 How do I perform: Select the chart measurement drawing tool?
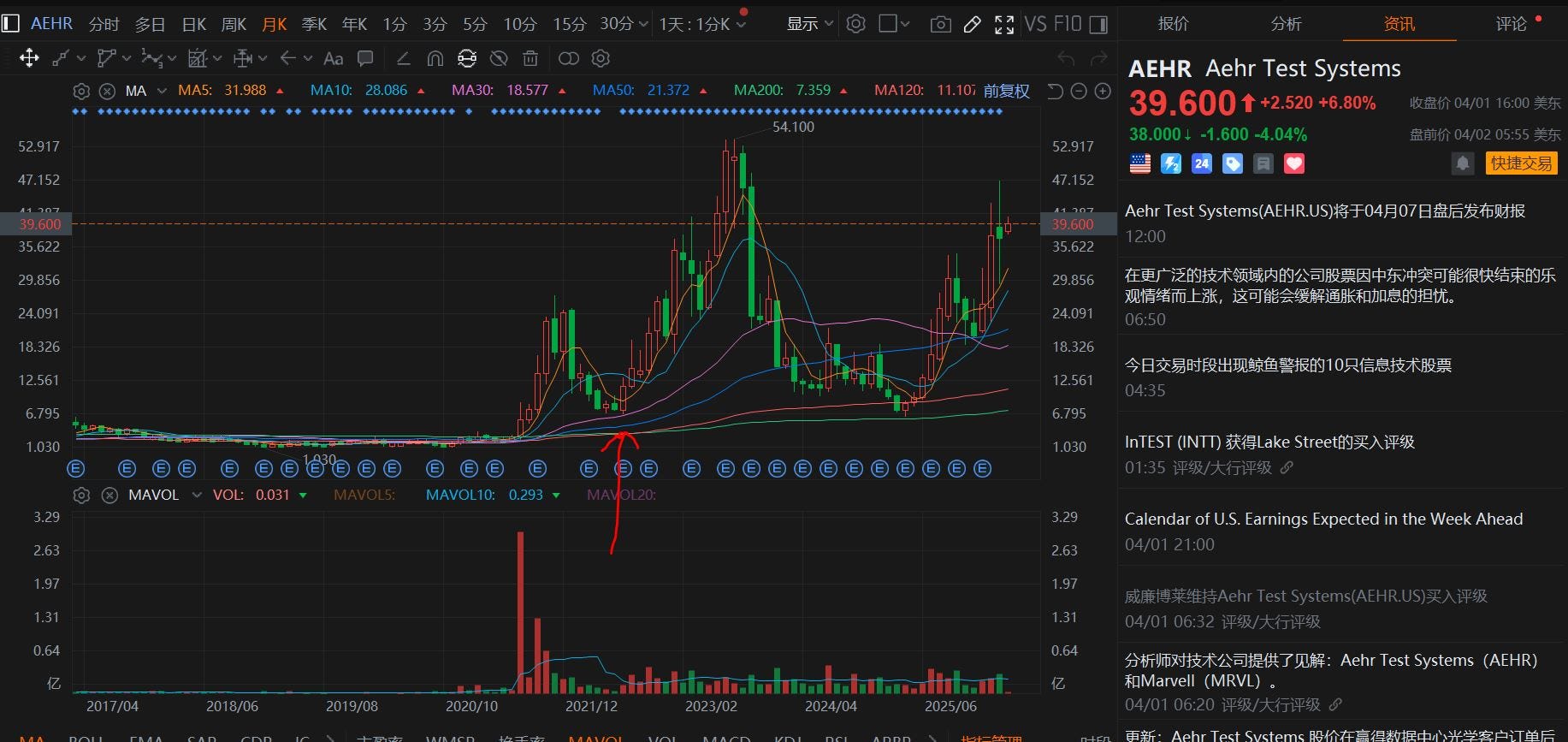coord(198,58)
